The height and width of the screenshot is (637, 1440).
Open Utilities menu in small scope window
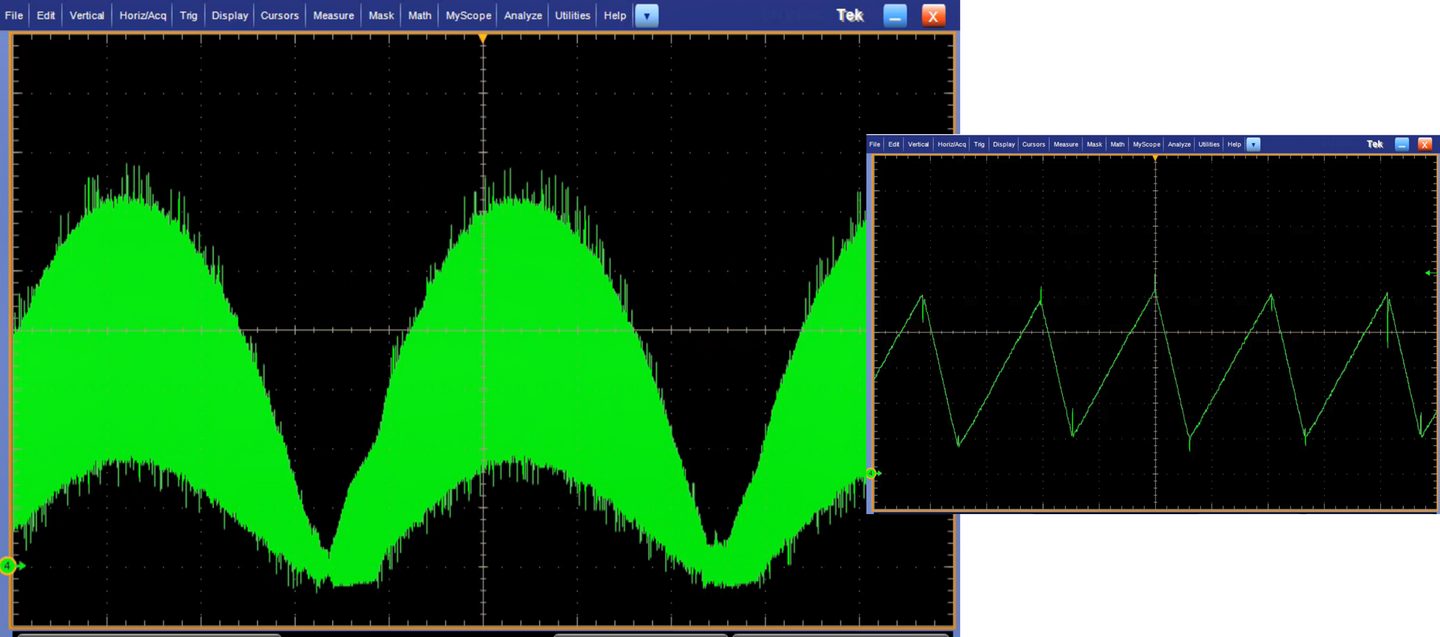tap(1209, 144)
